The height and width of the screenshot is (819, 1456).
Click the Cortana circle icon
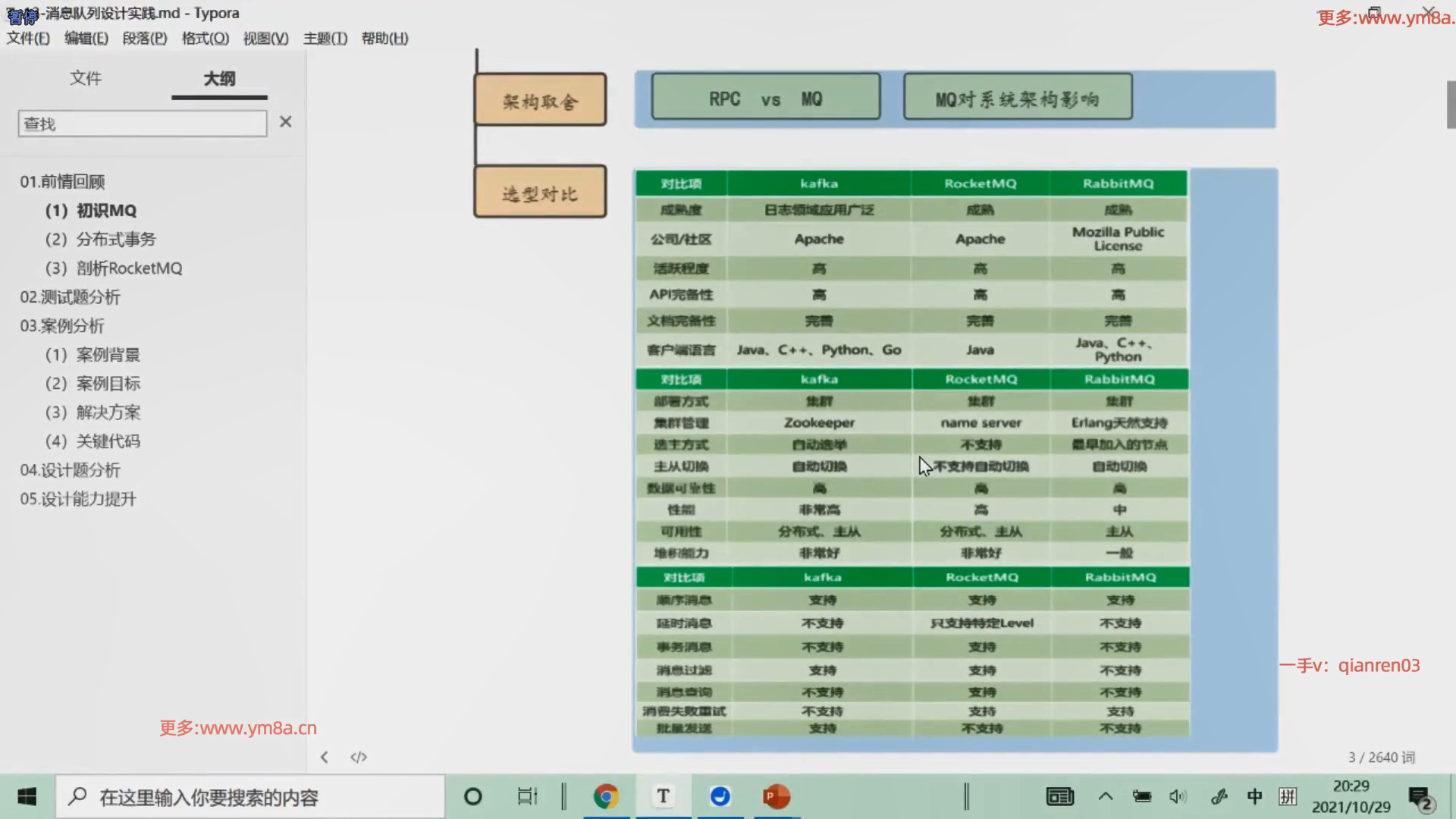pos(472,796)
